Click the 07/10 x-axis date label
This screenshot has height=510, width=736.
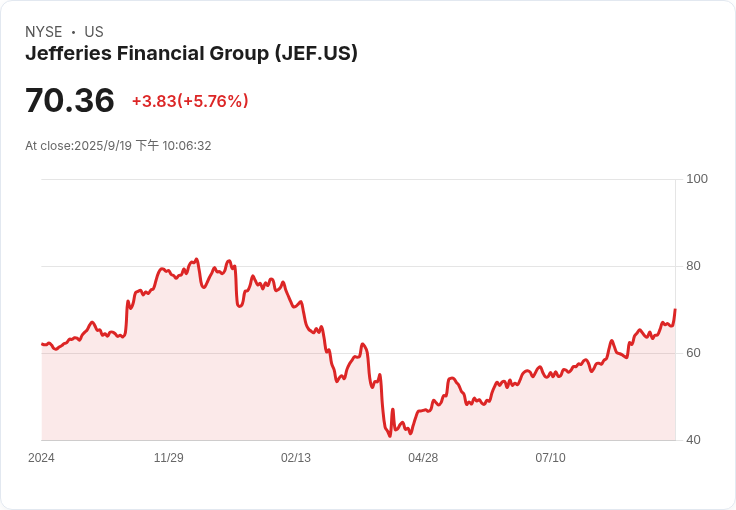(550, 458)
